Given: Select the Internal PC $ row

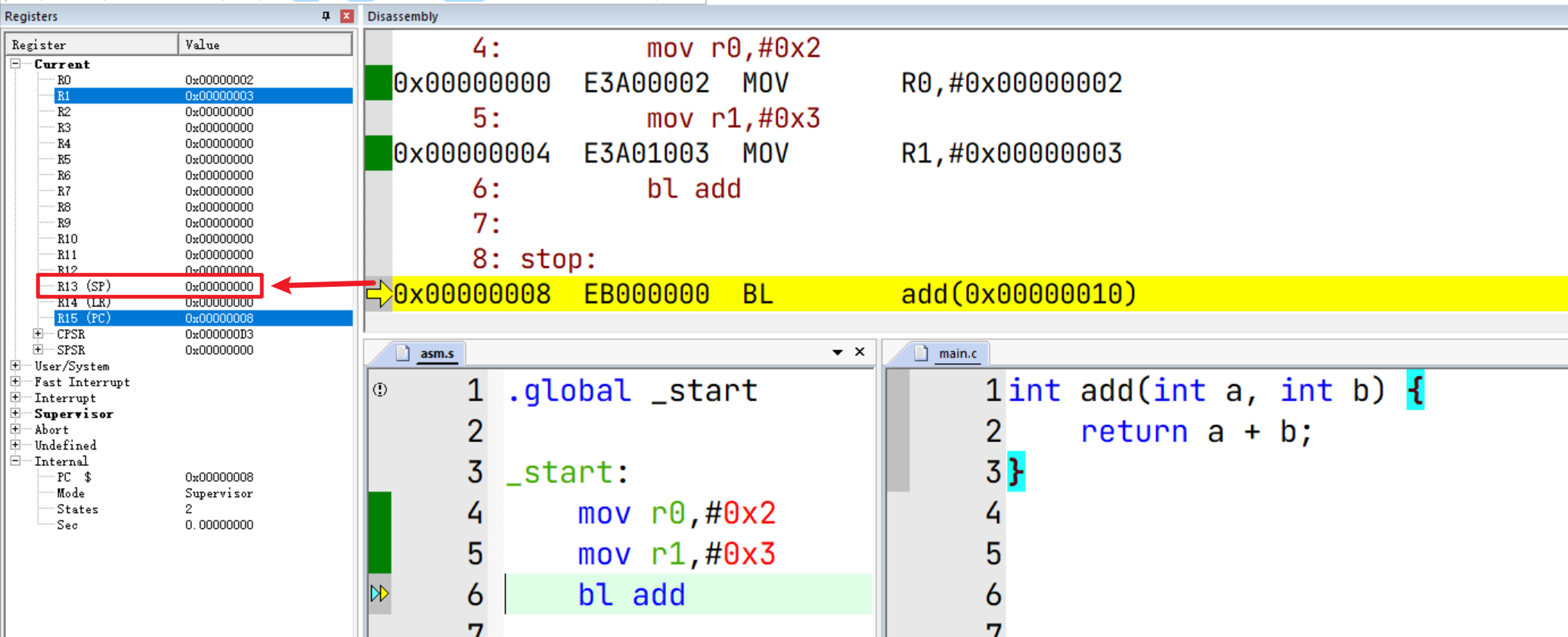Looking at the screenshot, I should [x=203, y=477].
